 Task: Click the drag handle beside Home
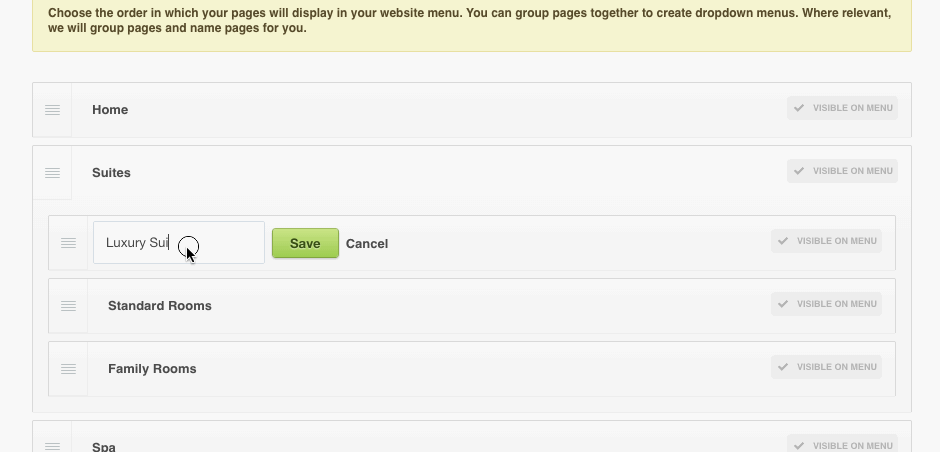52,110
